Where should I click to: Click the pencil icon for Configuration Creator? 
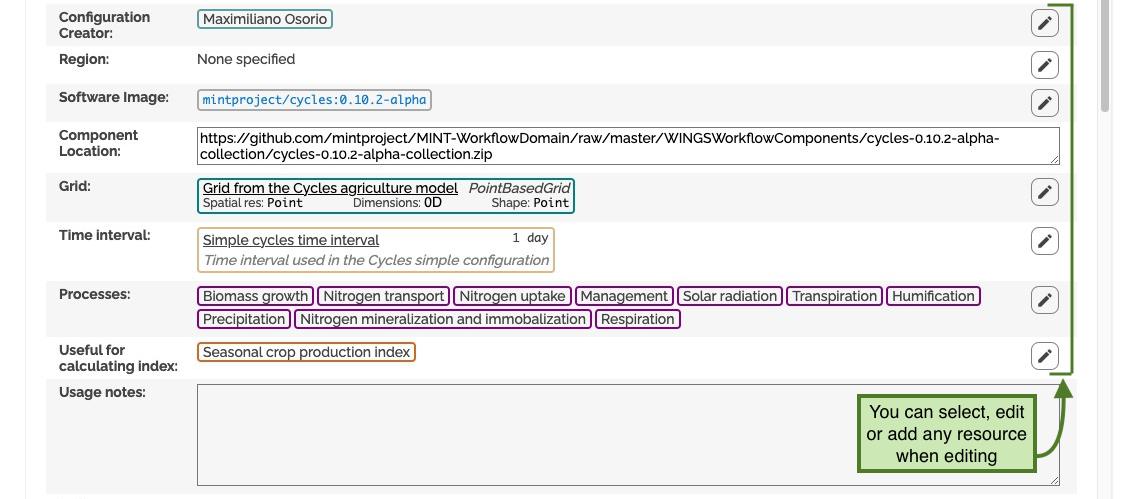coord(1044,23)
